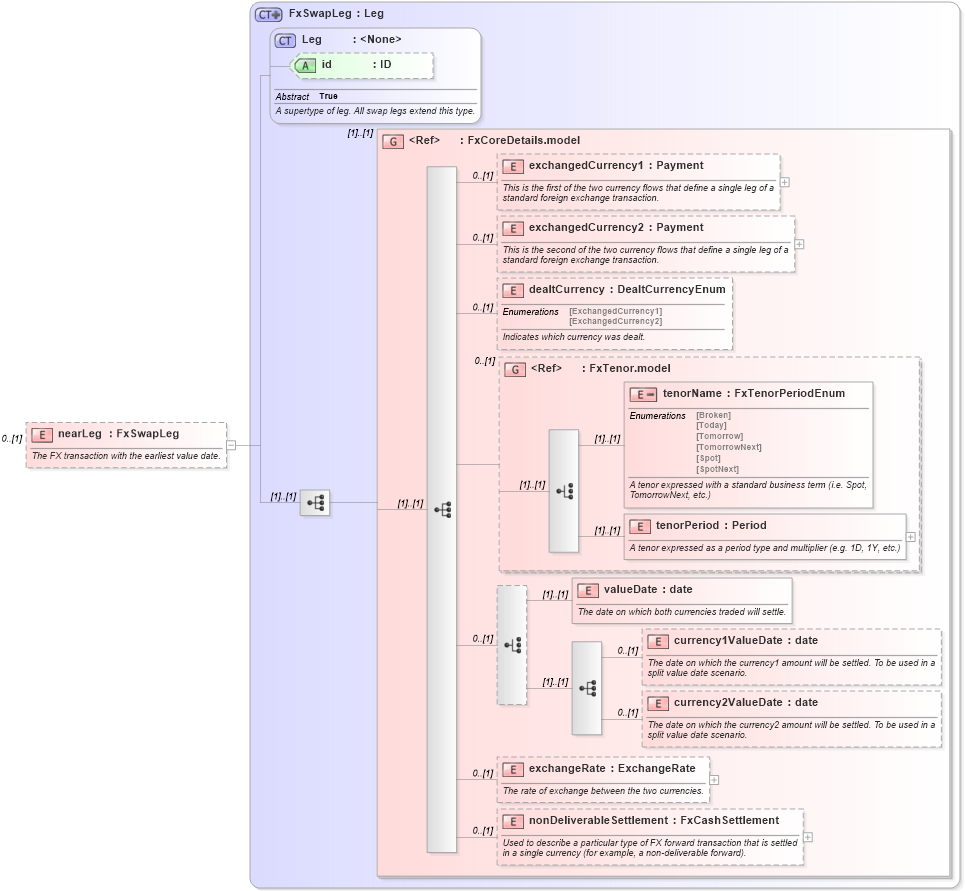Viewport: 965px width, 891px height.
Task: Click the dashed value date choice compositor
Action: click(x=512, y=645)
